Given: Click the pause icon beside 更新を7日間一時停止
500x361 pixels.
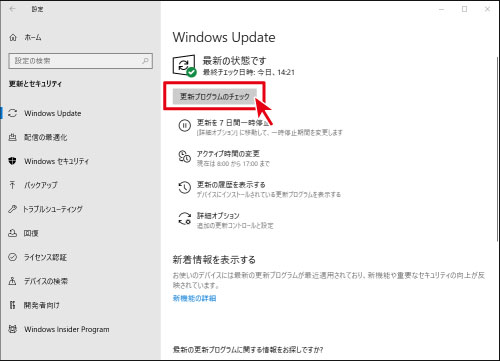Looking at the screenshot, I should click(x=184, y=126).
